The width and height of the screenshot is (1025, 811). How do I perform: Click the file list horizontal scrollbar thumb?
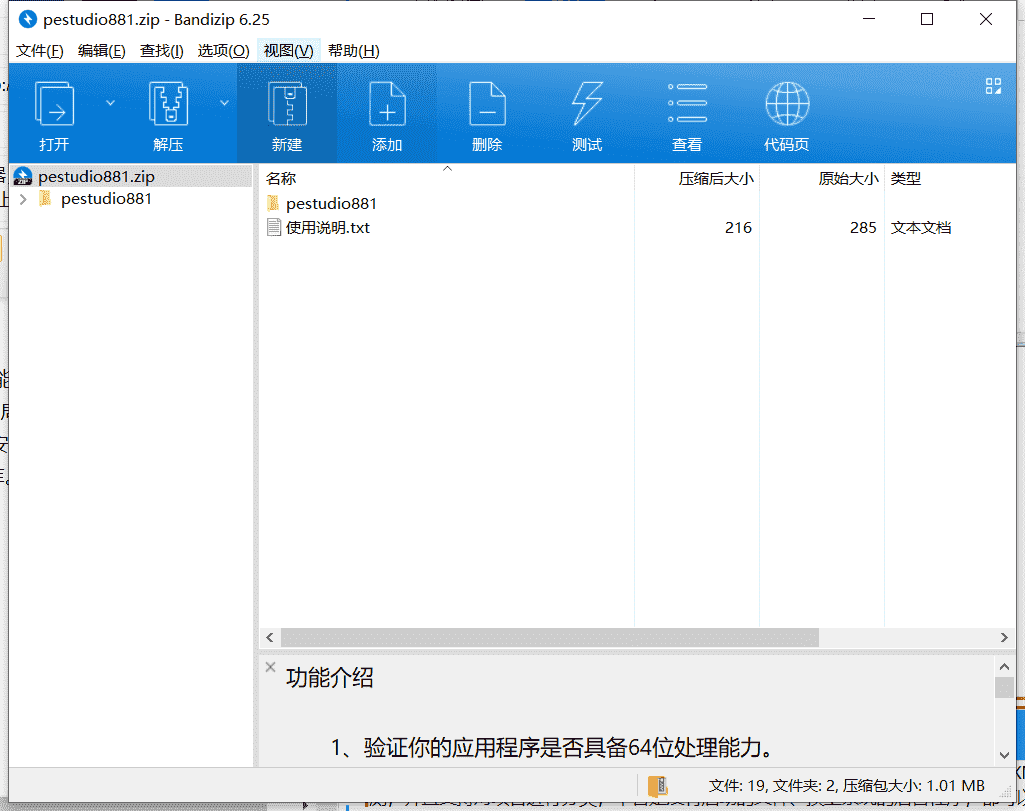[x=550, y=637]
